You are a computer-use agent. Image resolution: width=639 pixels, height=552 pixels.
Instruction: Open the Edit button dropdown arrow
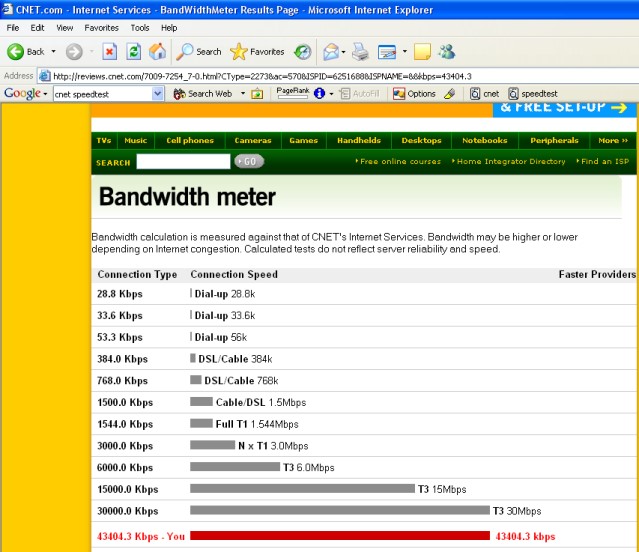tap(405, 52)
